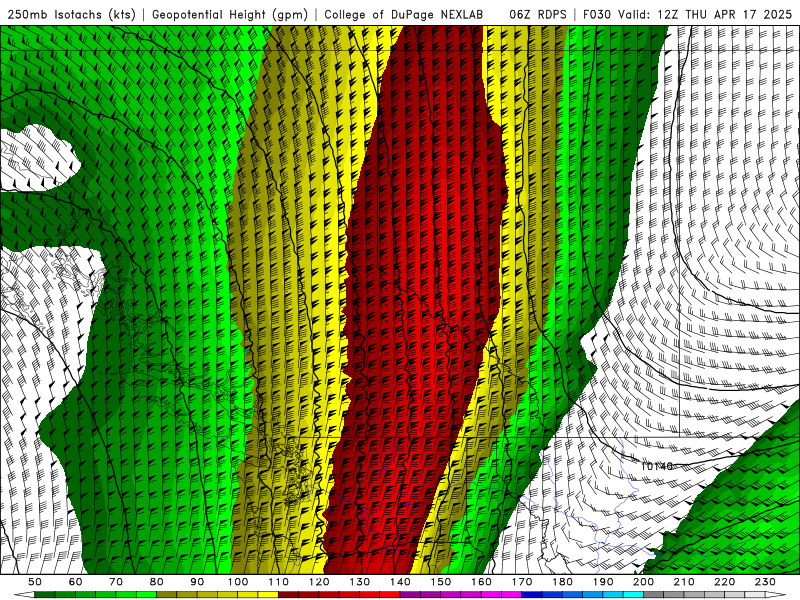
Task: Click the '10140' height contour label
Action: (x=656, y=466)
